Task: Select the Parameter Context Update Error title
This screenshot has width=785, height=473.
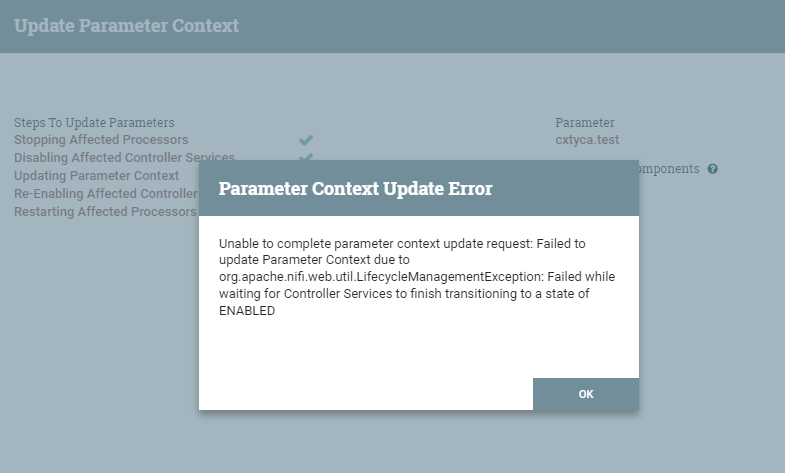Action: (x=355, y=189)
